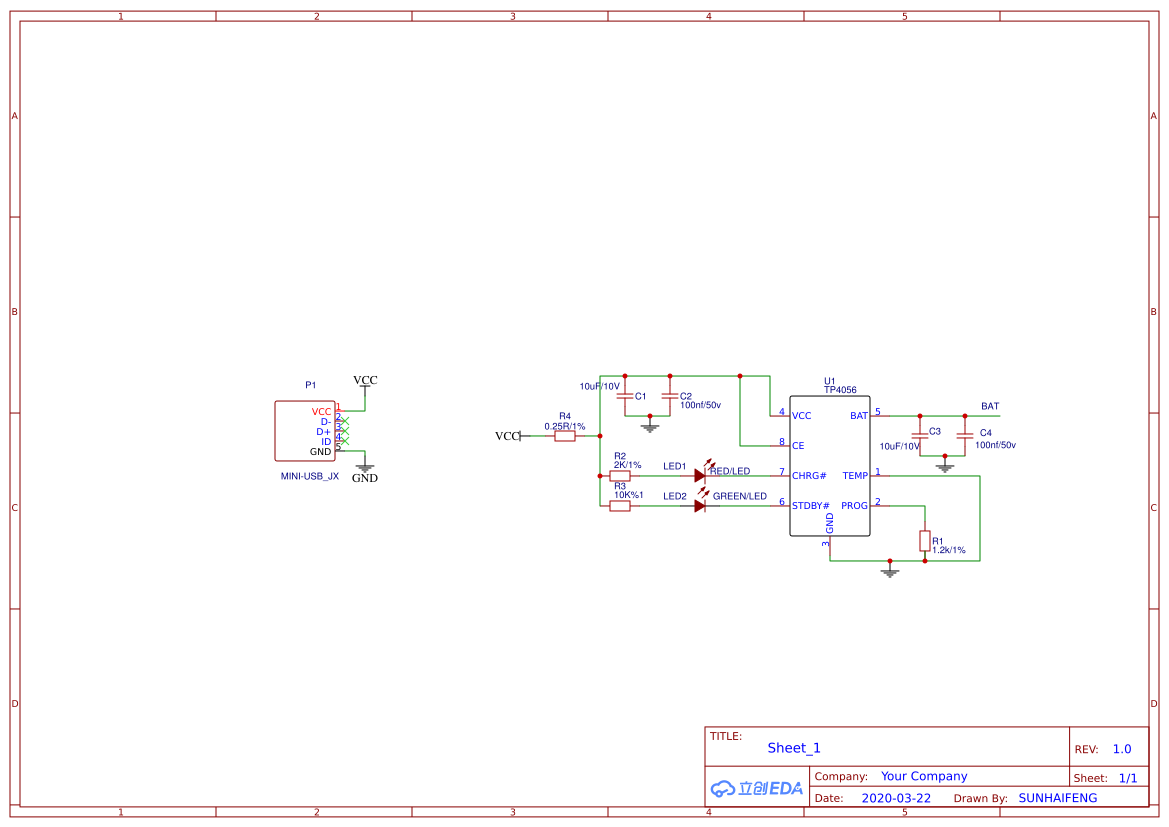Click the ground symbol below C3 and C4
This screenshot has width=1169, height=827.
945,467
